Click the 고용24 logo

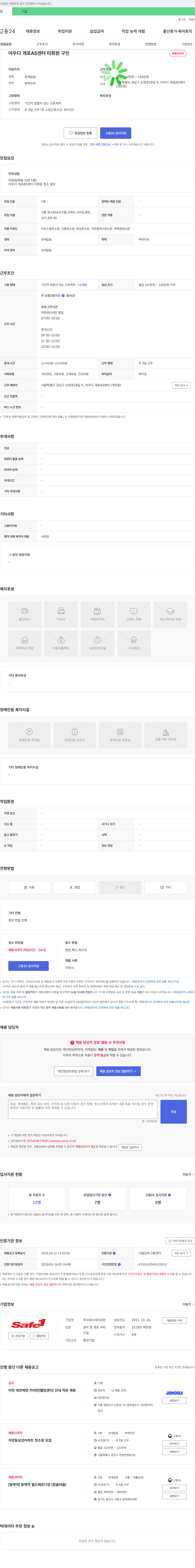[x=7, y=31]
